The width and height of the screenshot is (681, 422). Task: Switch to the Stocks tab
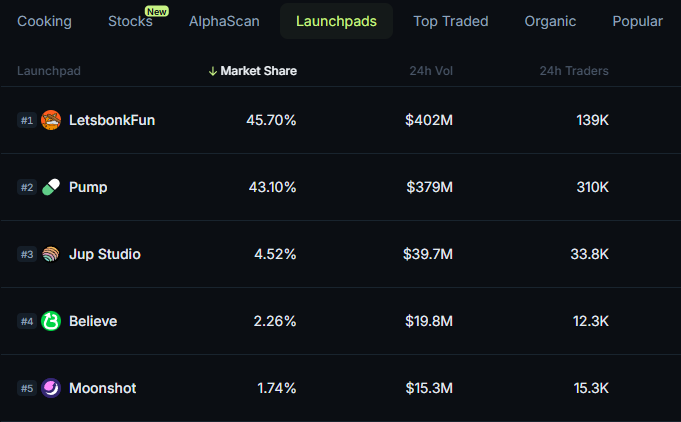(130, 21)
